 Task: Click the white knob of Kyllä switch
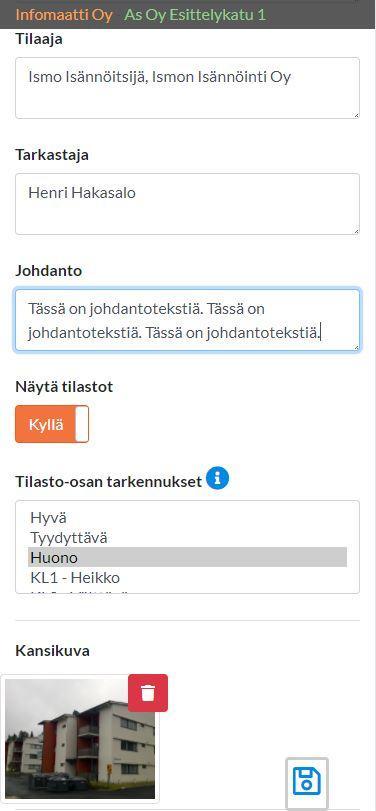(82, 424)
